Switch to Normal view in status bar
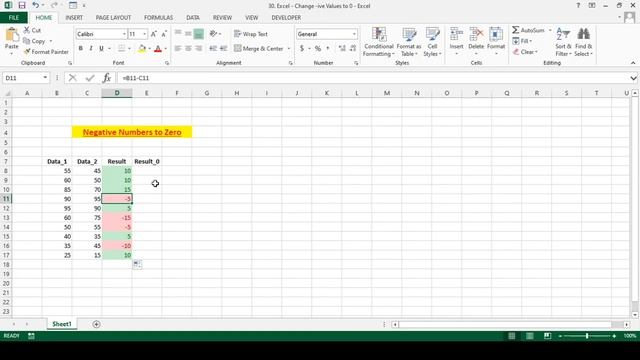This screenshot has height=360, width=640. pyautogui.click(x=511, y=336)
